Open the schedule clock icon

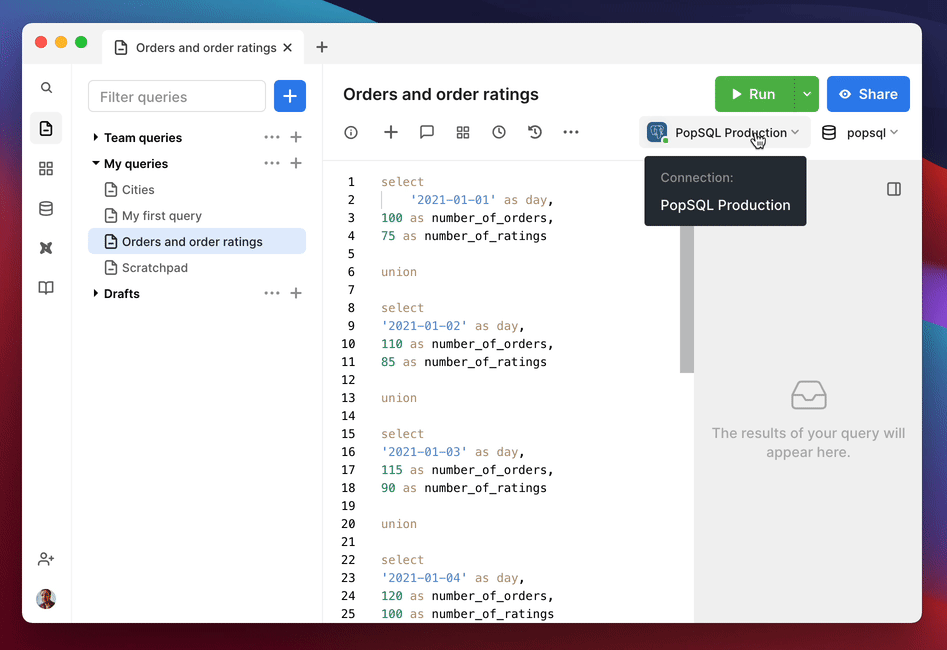(x=499, y=132)
